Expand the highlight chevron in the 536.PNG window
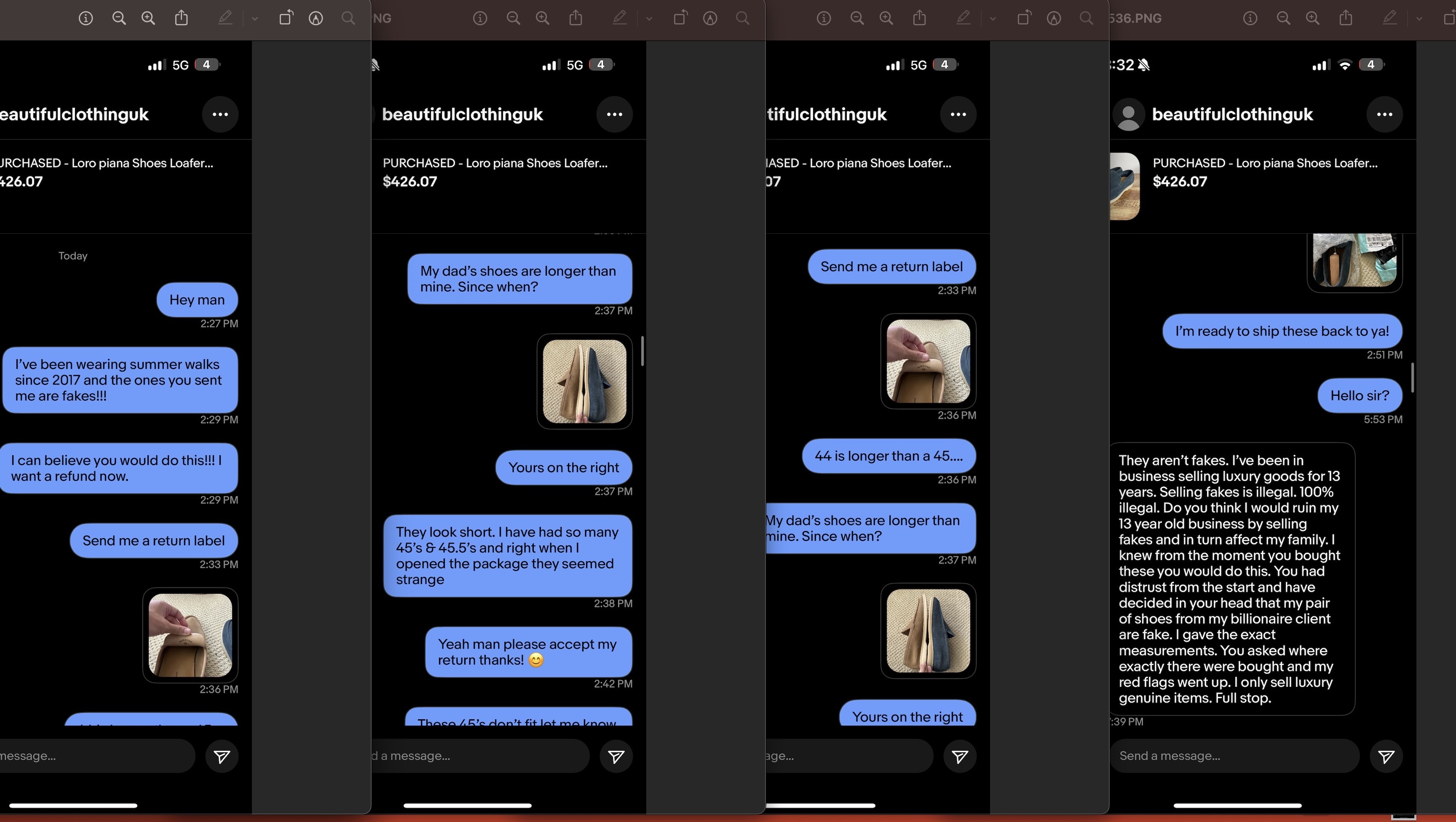 coord(1419,19)
